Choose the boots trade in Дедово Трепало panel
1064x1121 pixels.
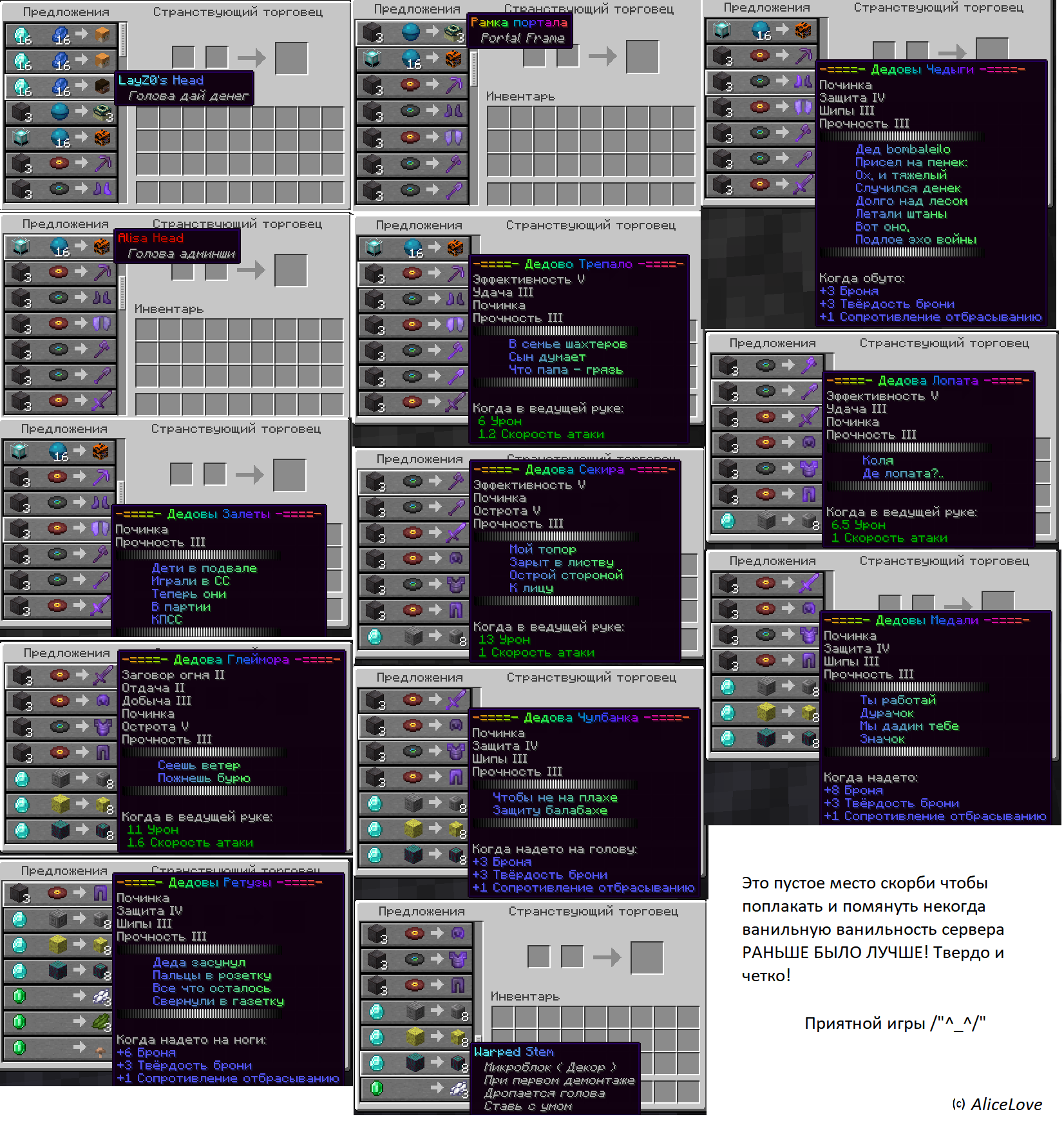coord(413,300)
